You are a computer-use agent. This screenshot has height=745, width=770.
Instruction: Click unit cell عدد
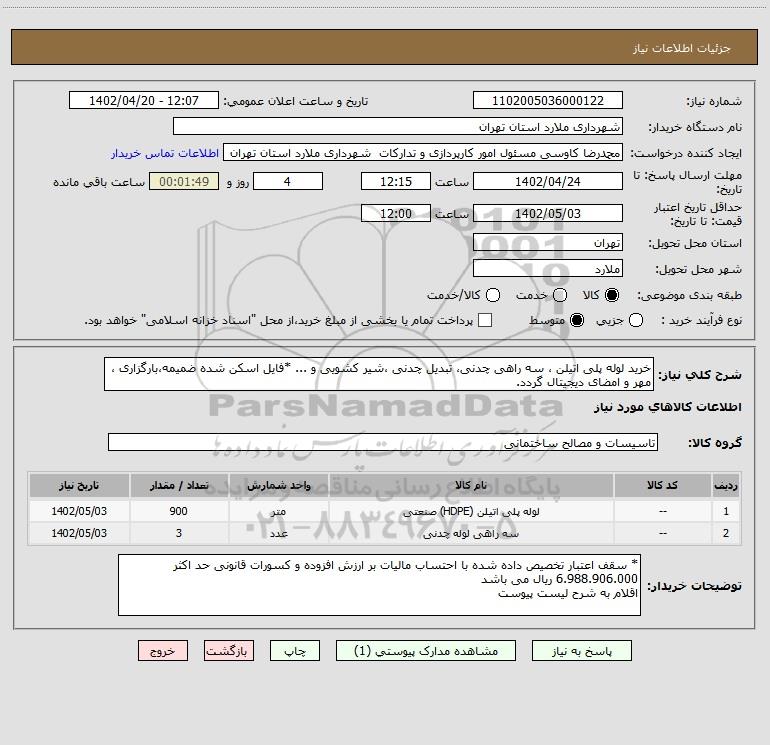coord(278,533)
